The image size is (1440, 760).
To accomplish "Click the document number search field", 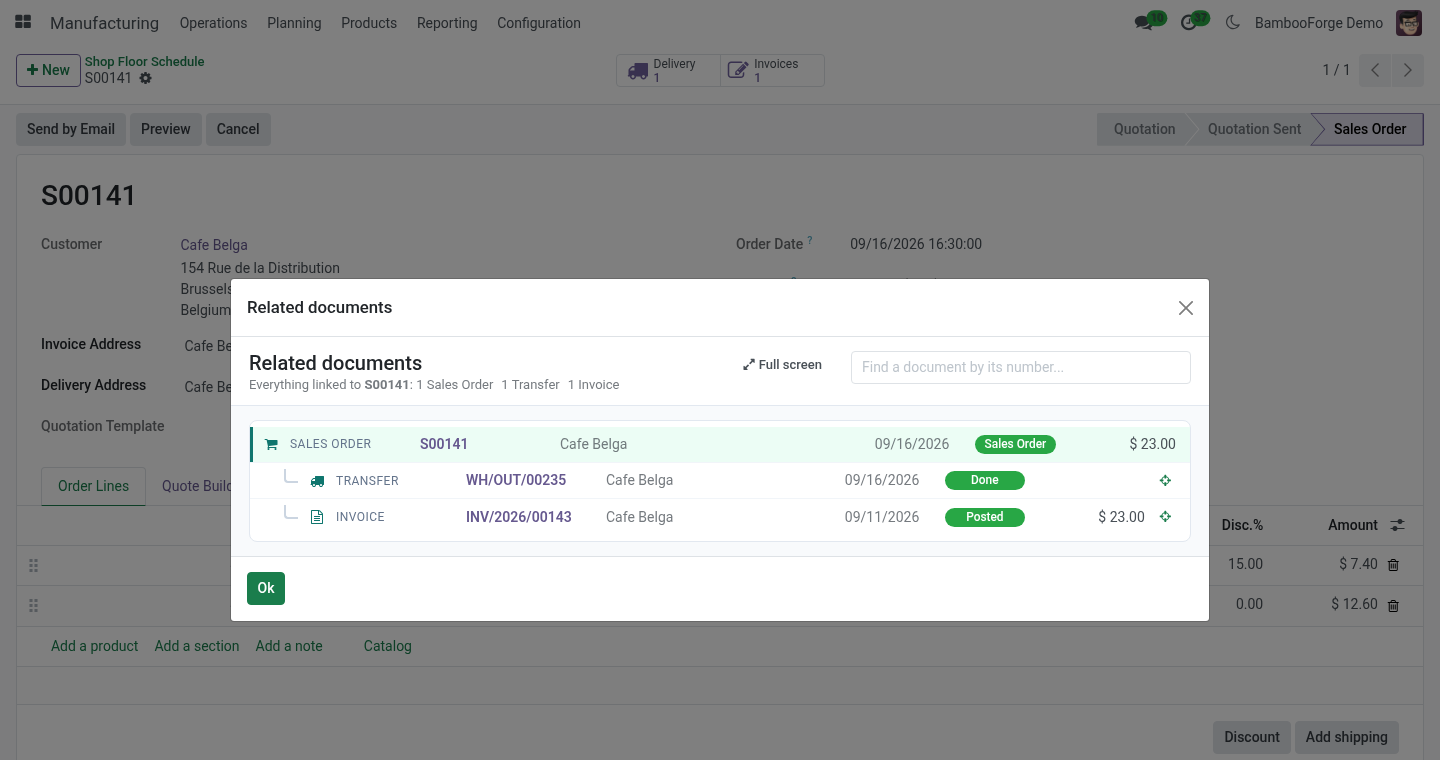I will click(x=1021, y=367).
